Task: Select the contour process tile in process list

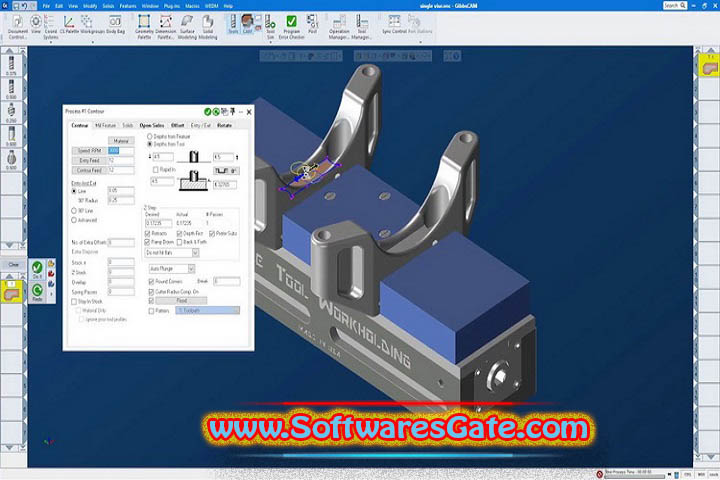Action: pos(11,291)
